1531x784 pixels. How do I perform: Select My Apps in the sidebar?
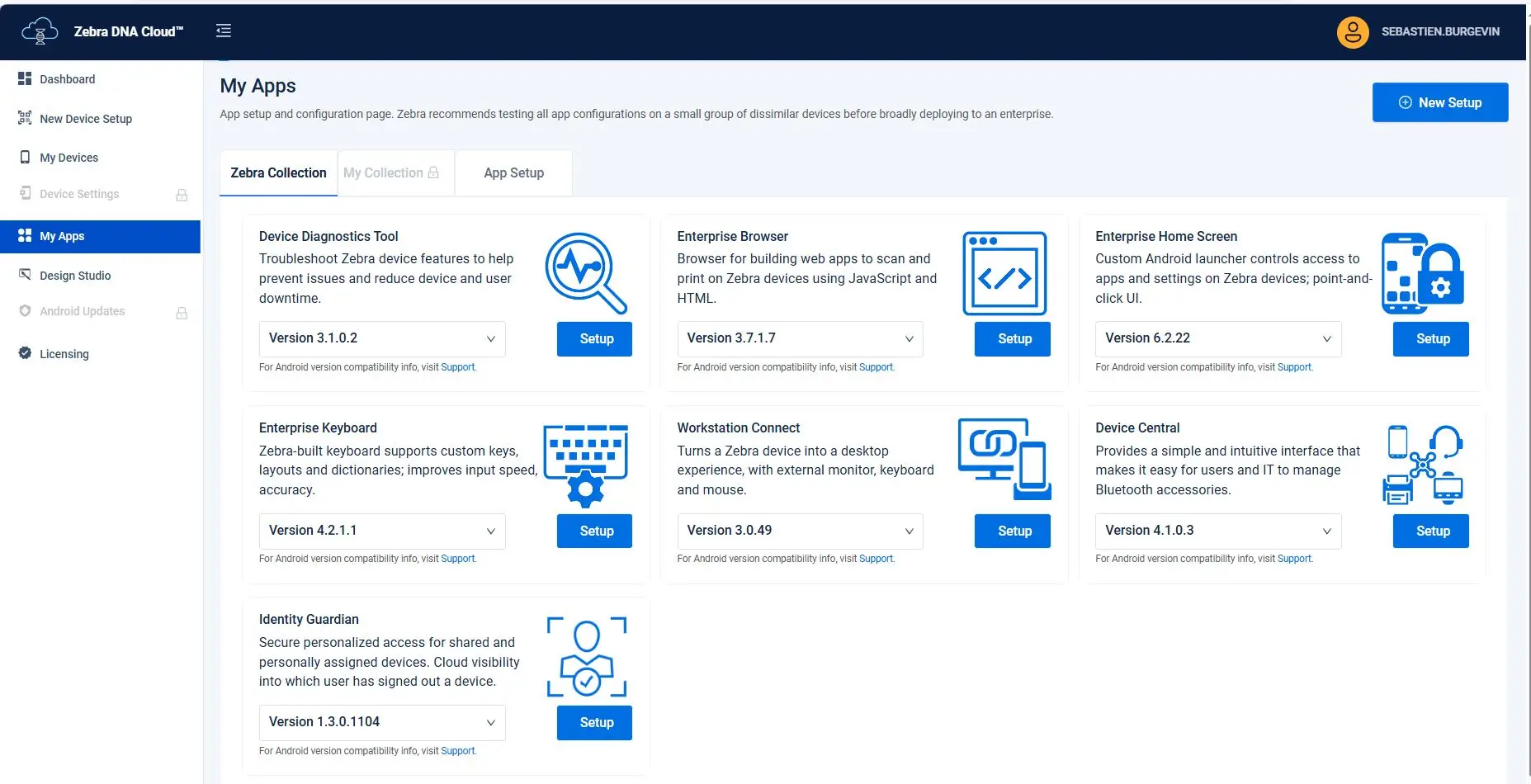click(100, 236)
